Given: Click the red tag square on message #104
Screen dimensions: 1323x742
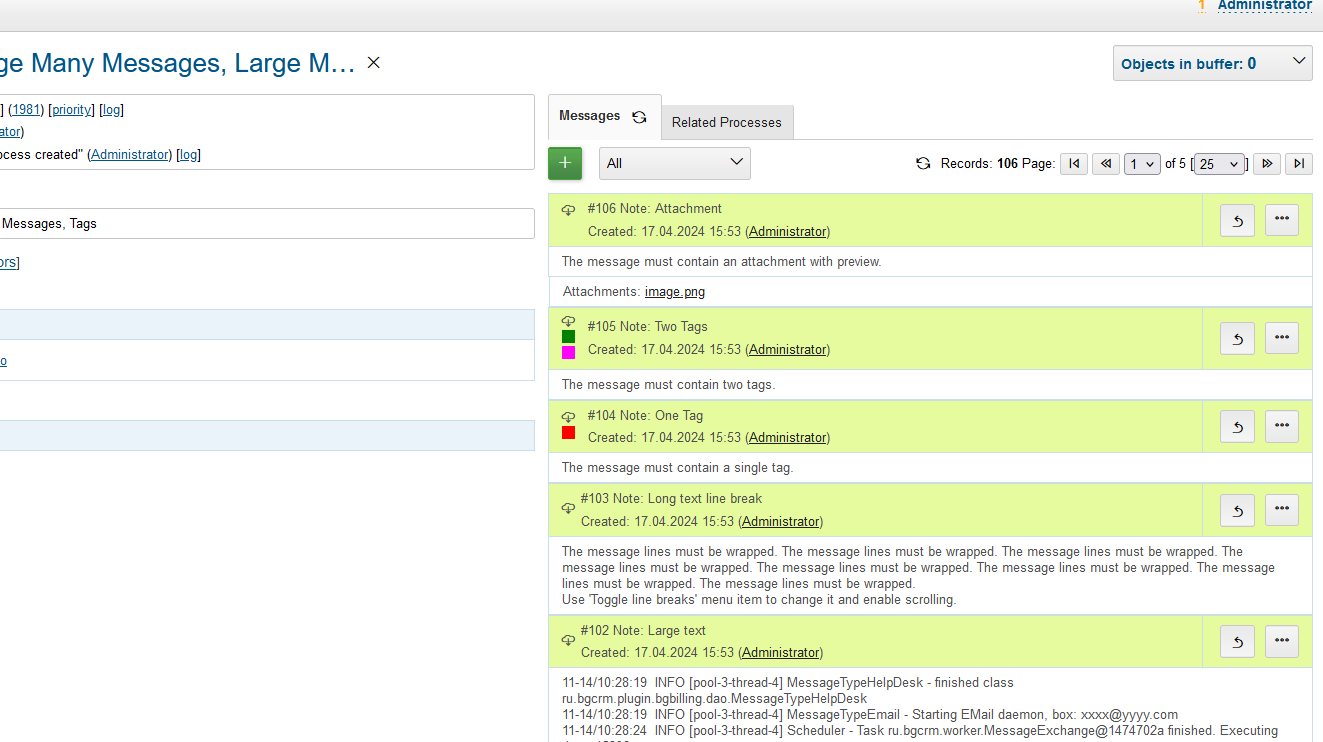Looking at the screenshot, I should pos(568,433).
